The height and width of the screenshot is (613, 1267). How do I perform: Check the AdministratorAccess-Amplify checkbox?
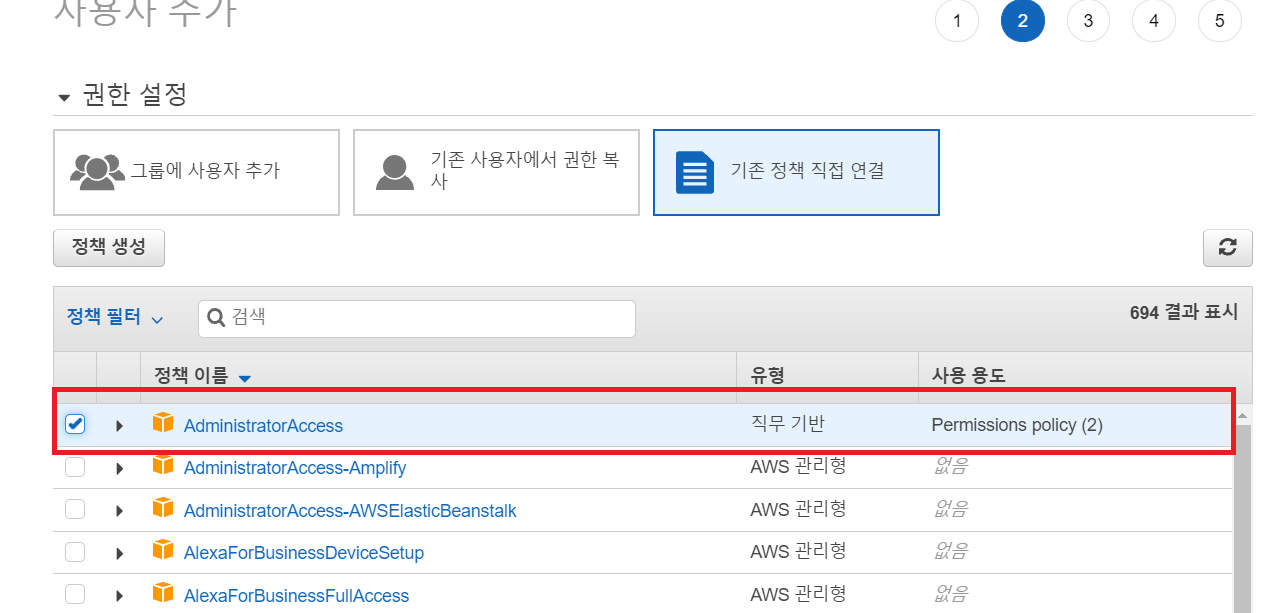pyautogui.click(x=75, y=467)
